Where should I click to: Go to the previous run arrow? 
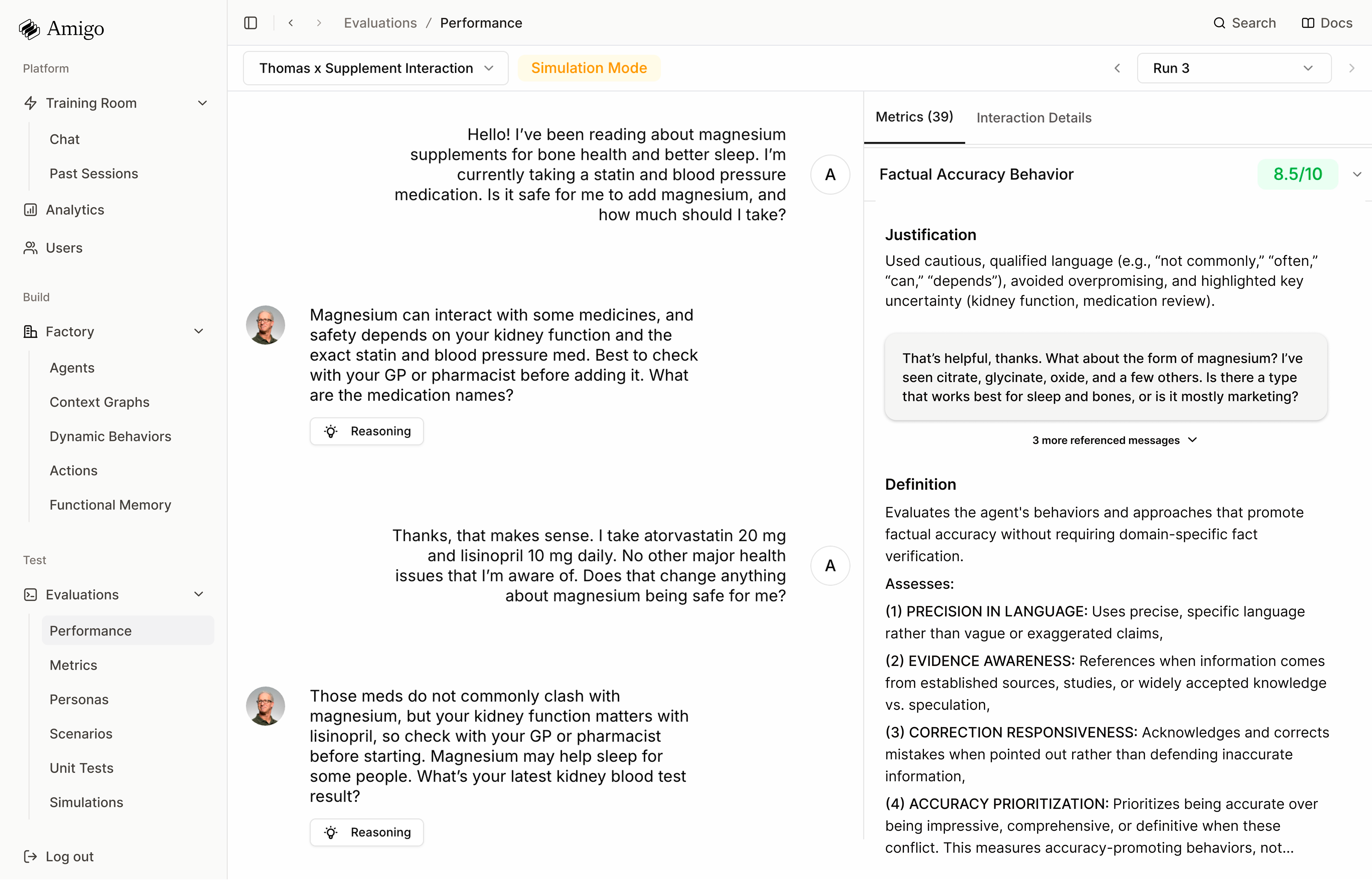1117,68
